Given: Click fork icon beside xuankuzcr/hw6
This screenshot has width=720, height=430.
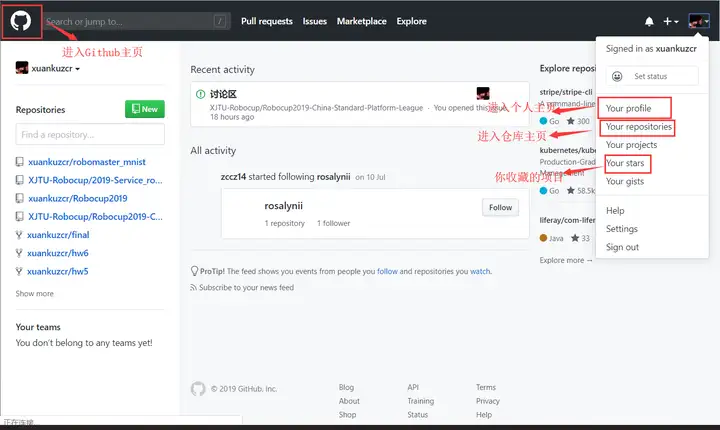Looking at the screenshot, I should [19, 253].
